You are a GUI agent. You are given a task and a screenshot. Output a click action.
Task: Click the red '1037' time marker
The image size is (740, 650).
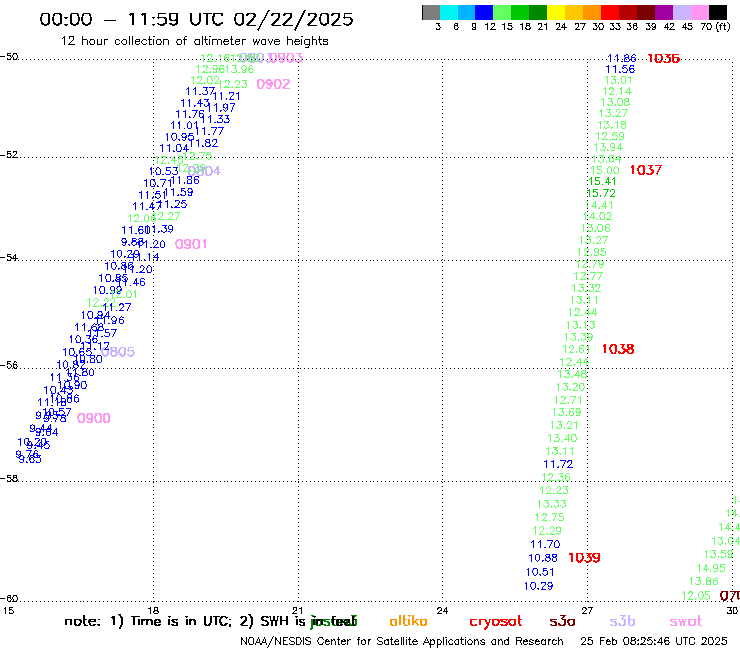click(x=646, y=170)
